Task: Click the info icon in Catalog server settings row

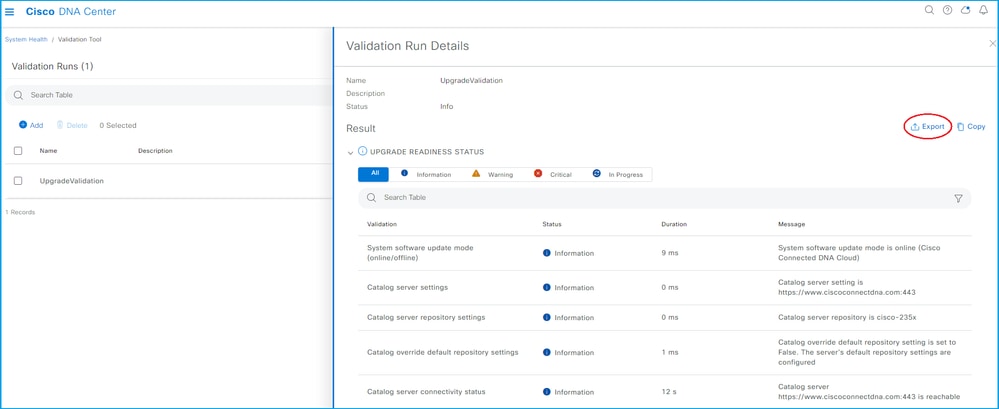Action: point(547,287)
